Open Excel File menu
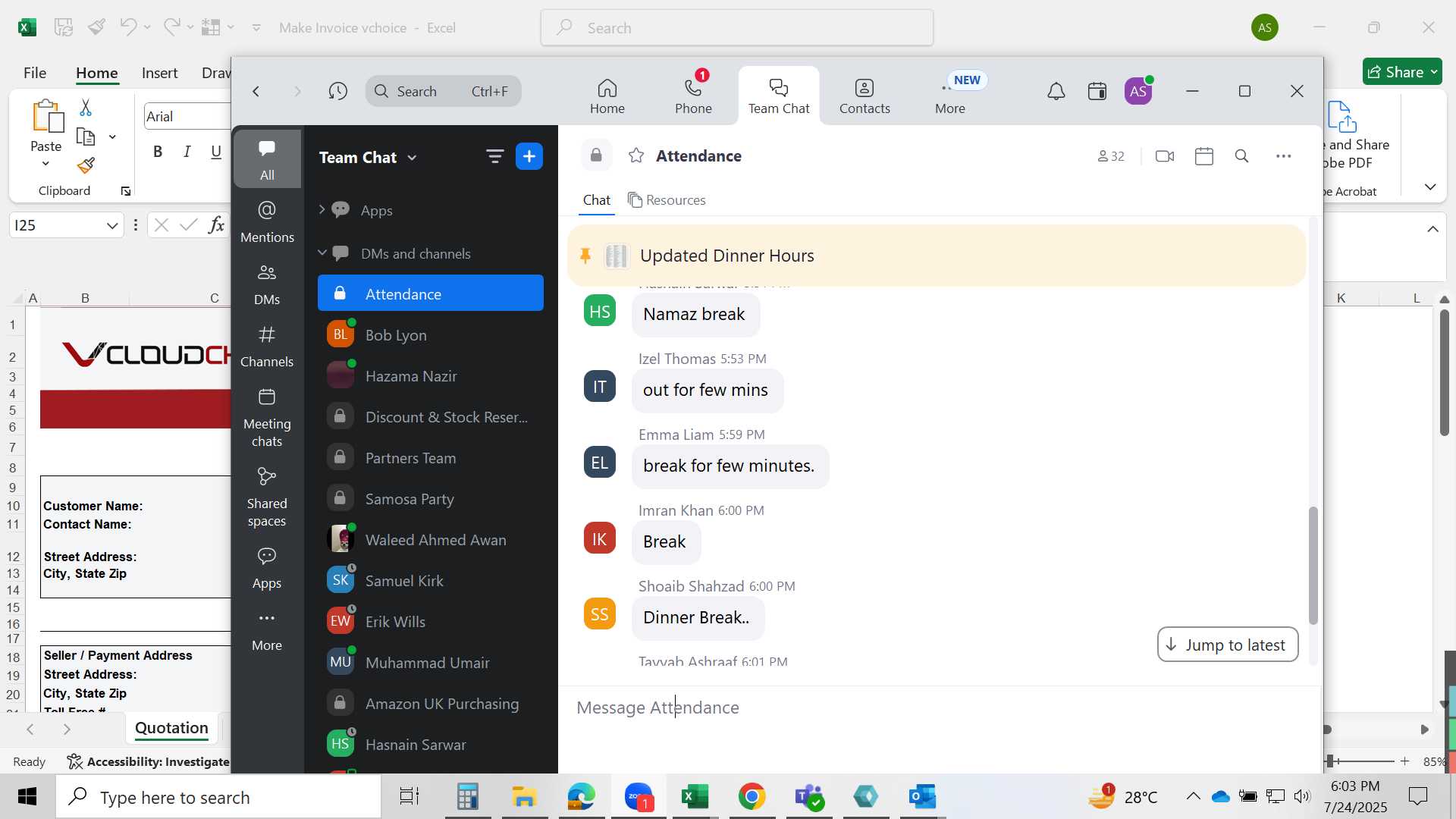This screenshot has width=1456, height=819. (35, 73)
